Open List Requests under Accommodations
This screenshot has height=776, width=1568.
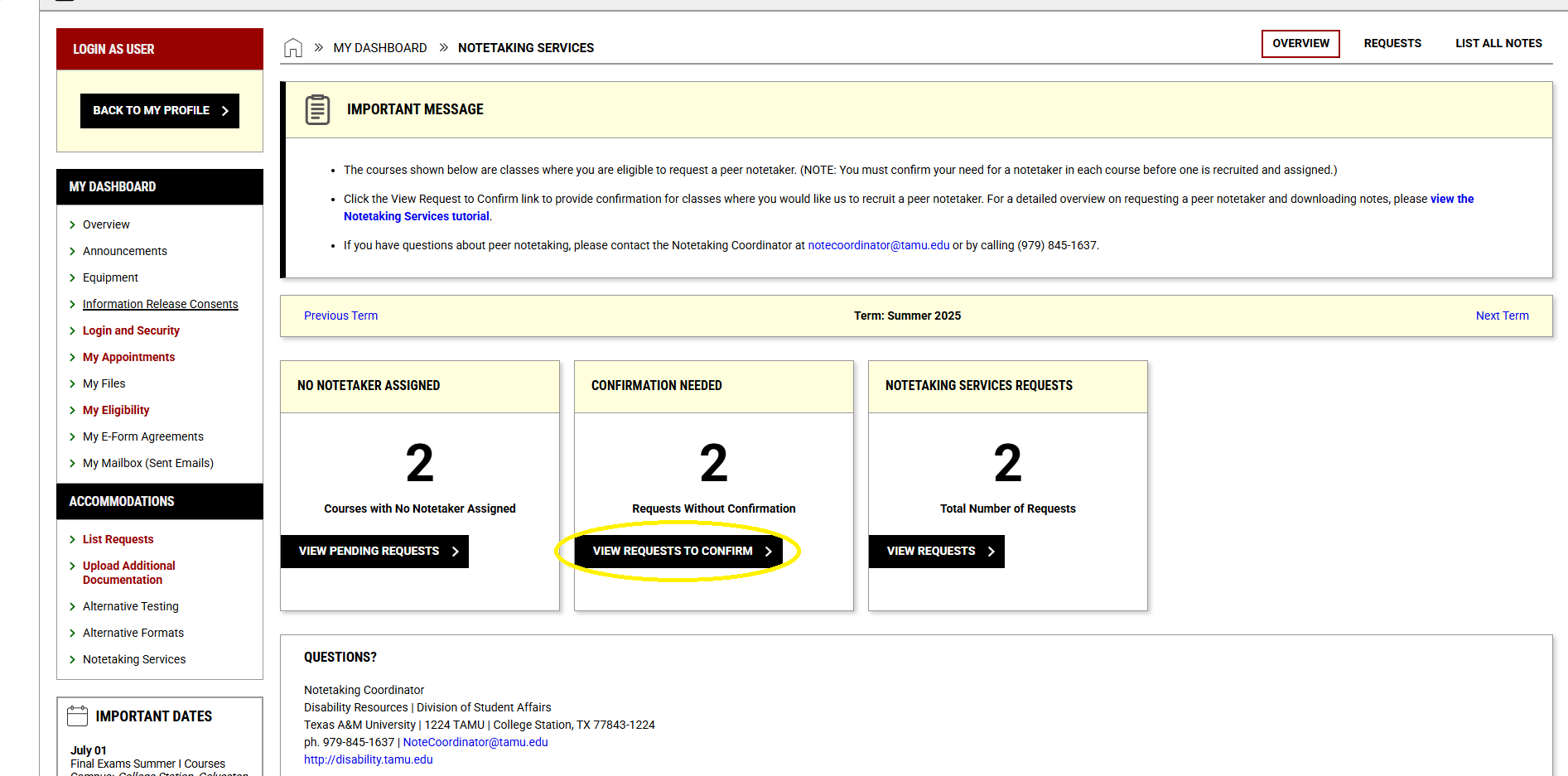pos(118,539)
